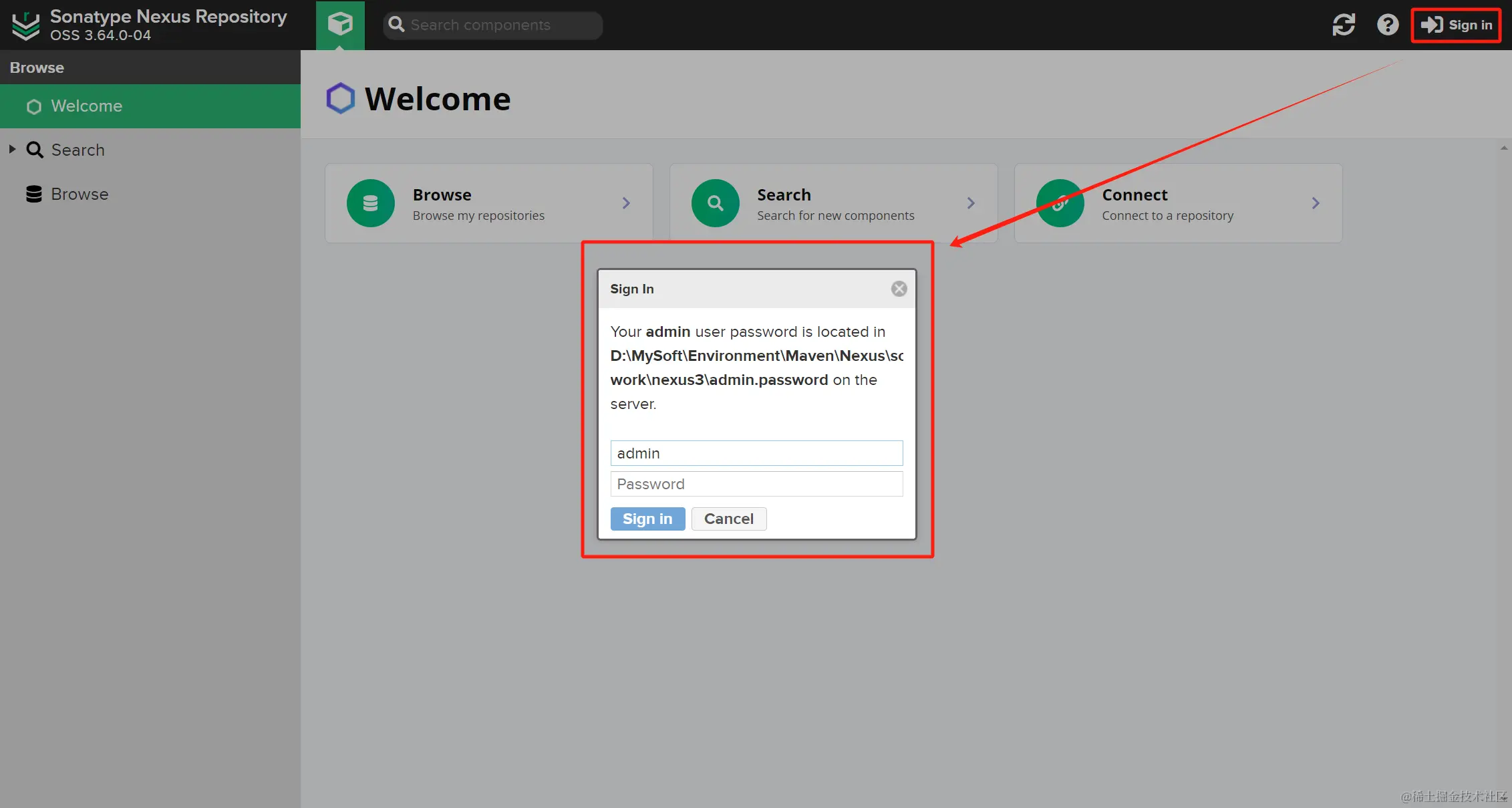Click chevron on Browse my repositories card

coord(626,203)
